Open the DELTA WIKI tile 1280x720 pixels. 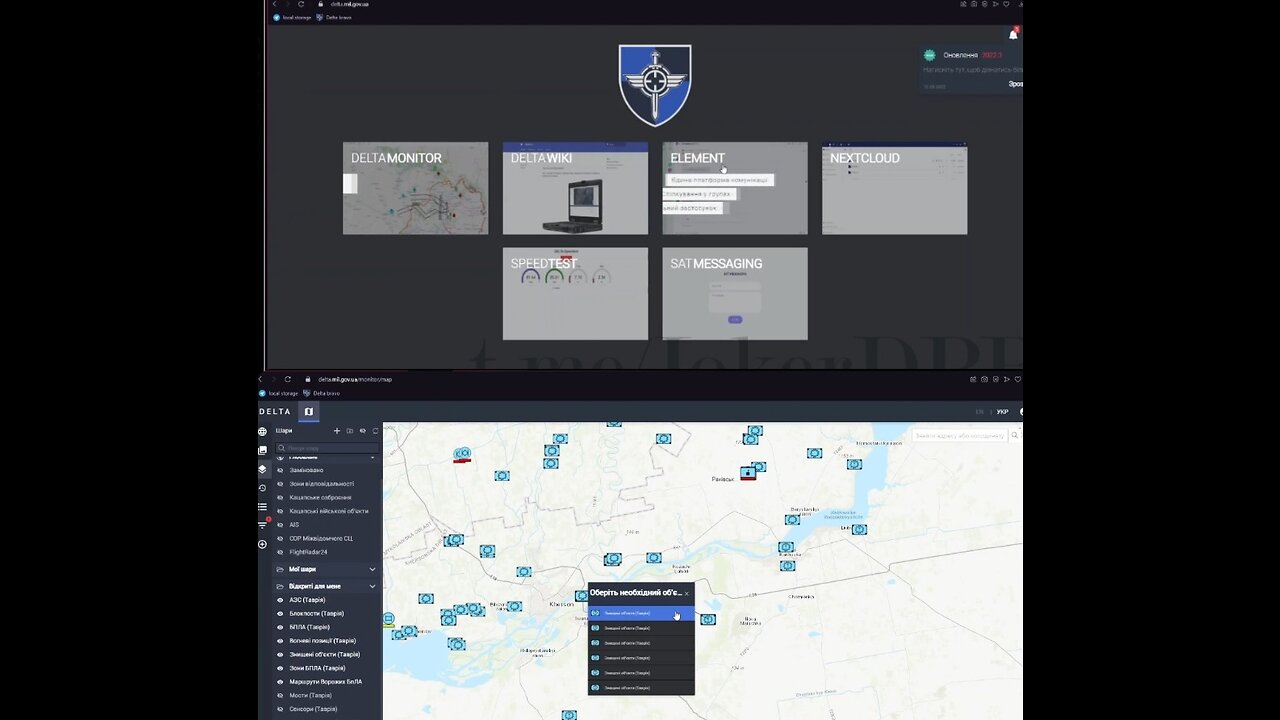coord(575,188)
